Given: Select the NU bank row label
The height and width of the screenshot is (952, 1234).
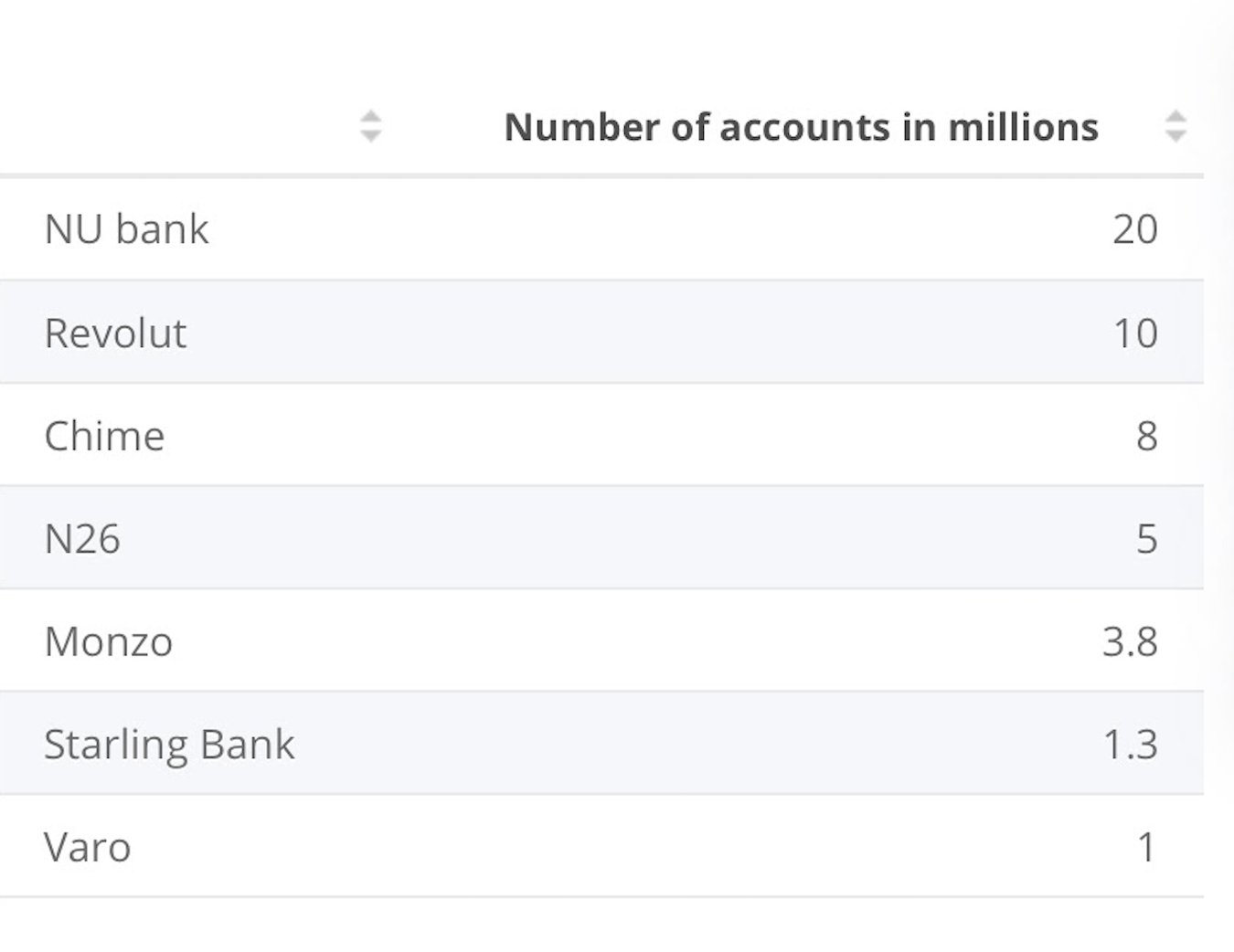Looking at the screenshot, I should [126, 228].
